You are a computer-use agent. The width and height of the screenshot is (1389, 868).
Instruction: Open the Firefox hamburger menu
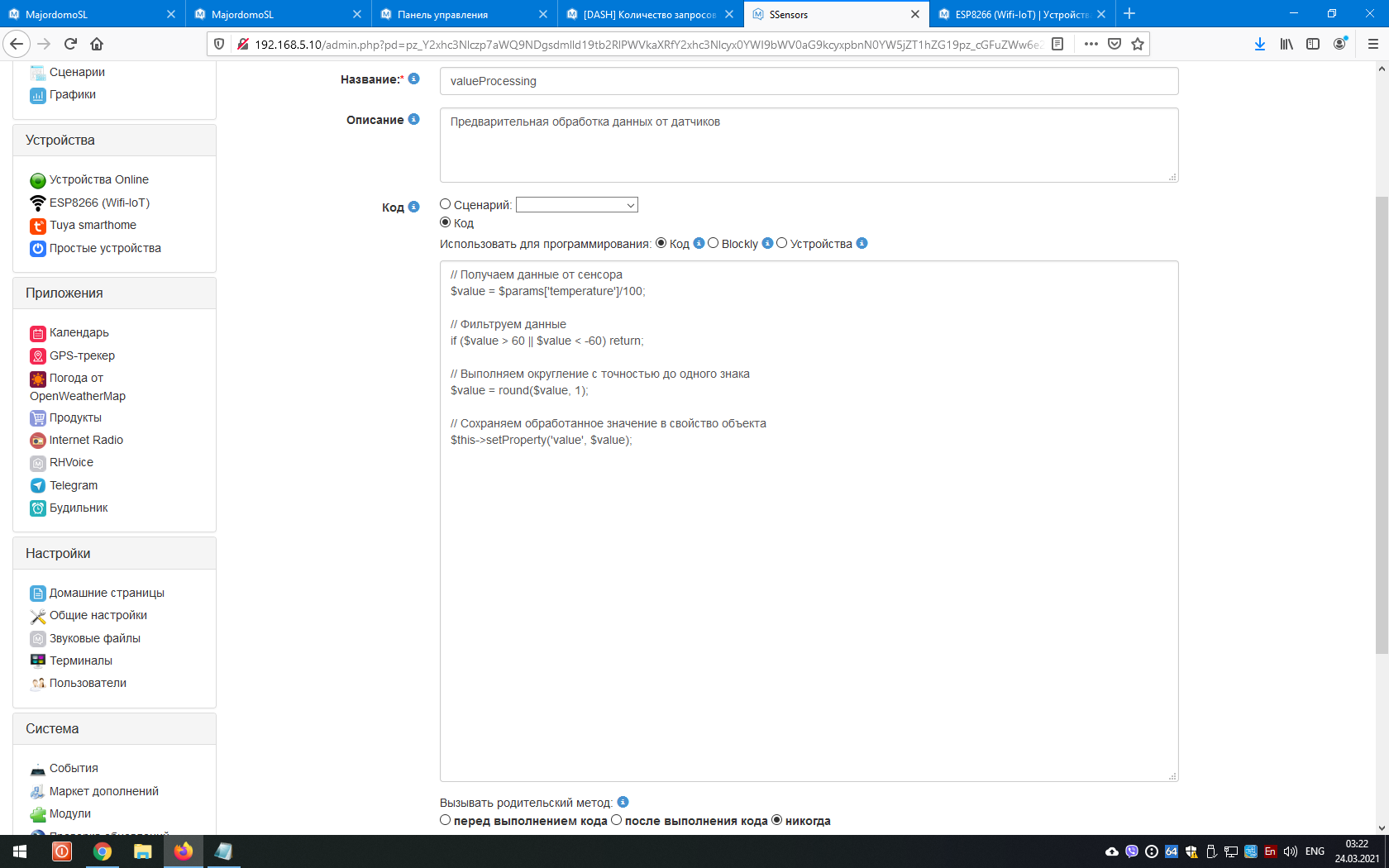click(1372, 44)
